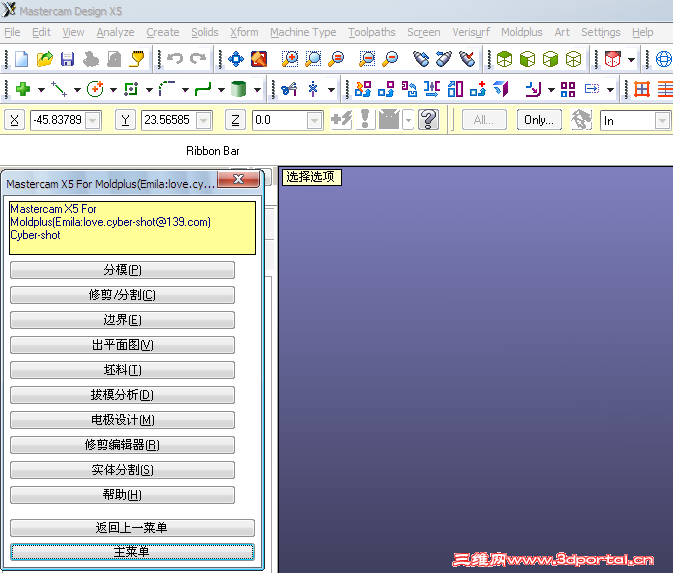This screenshot has width=673, height=573.
Task: Open the Moldplus menu
Action: (521, 32)
